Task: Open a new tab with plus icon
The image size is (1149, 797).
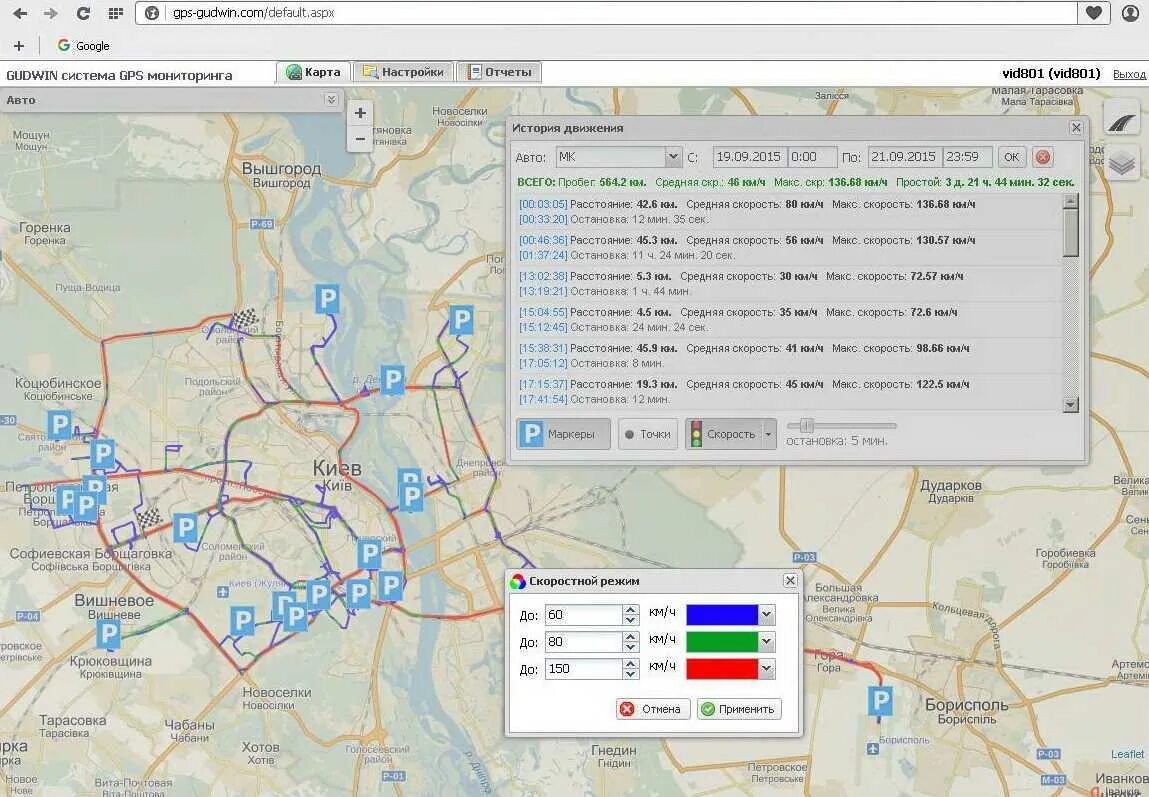Action: pos(19,45)
